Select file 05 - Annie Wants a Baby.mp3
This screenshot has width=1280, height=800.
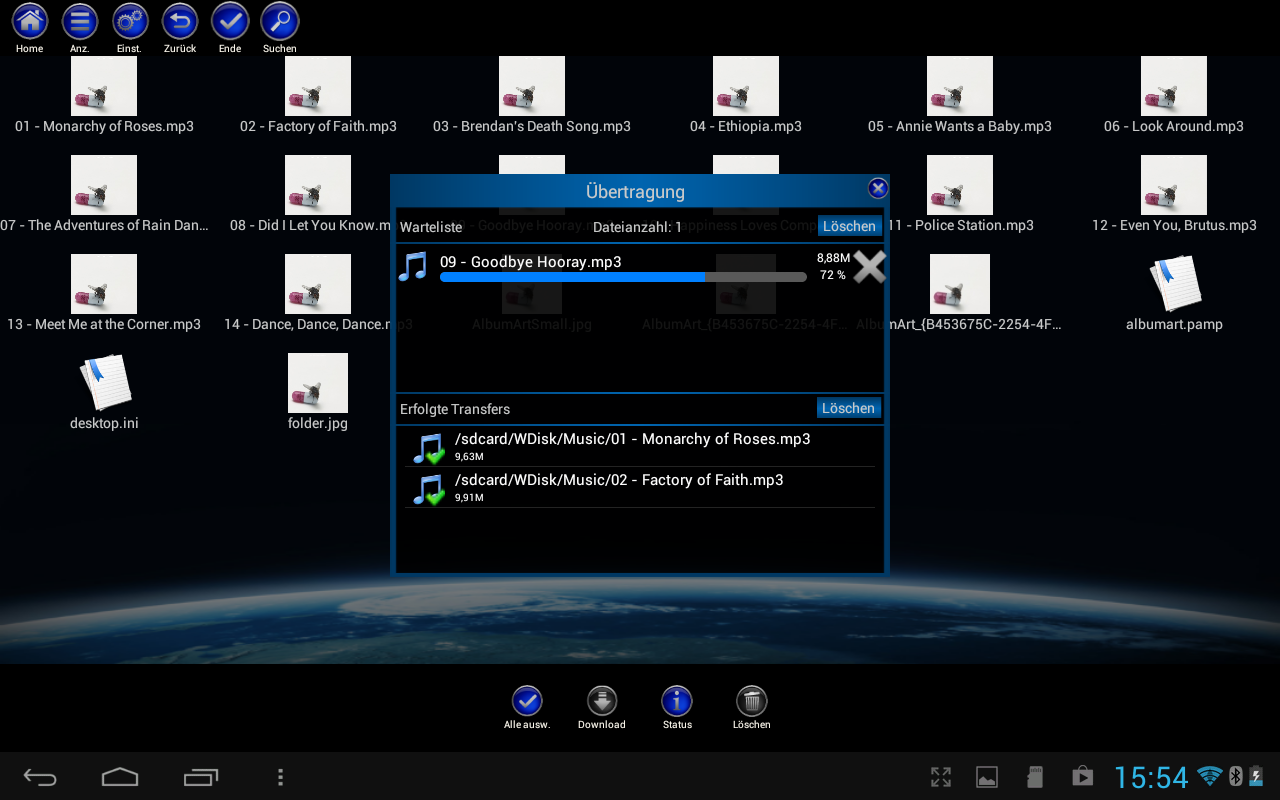click(960, 96)
